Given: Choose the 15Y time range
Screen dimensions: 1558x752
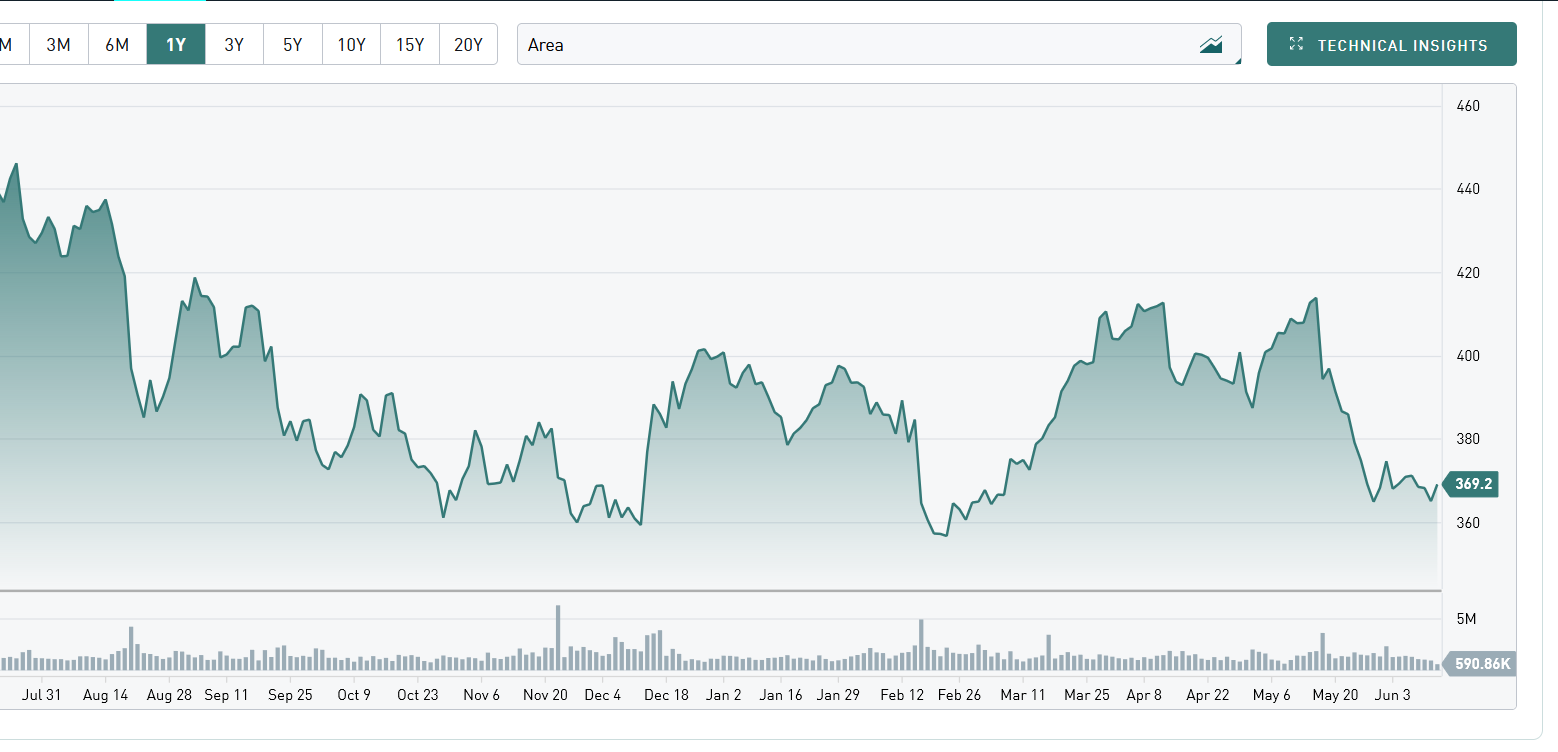Looking at the screenshot, I should (x=410, y=45).
